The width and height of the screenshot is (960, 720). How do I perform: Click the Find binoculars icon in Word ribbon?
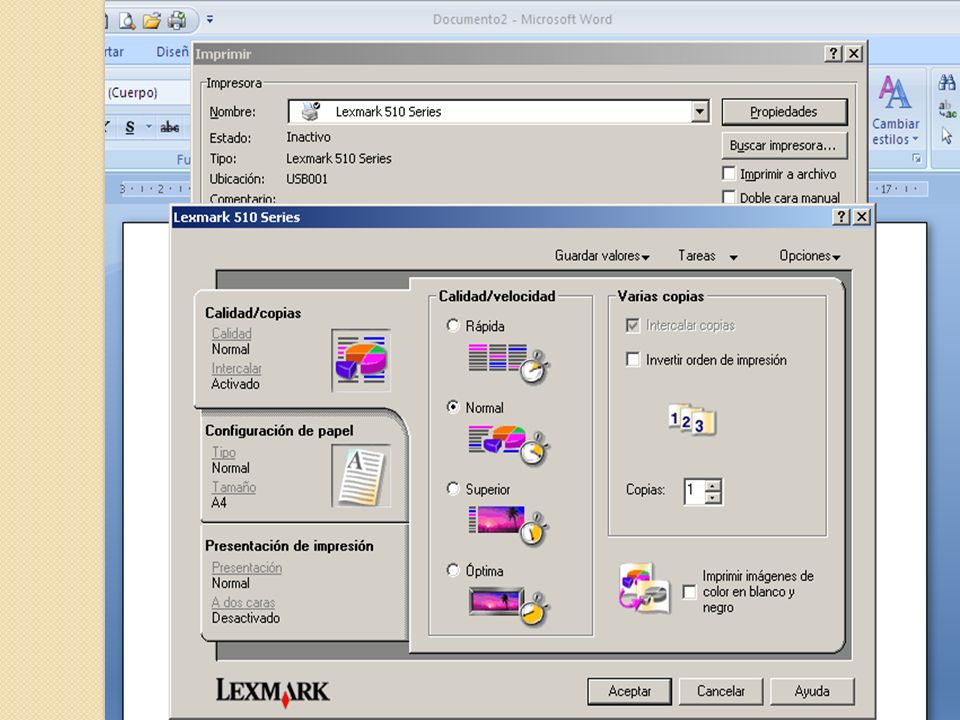click(x=947, y=83)
